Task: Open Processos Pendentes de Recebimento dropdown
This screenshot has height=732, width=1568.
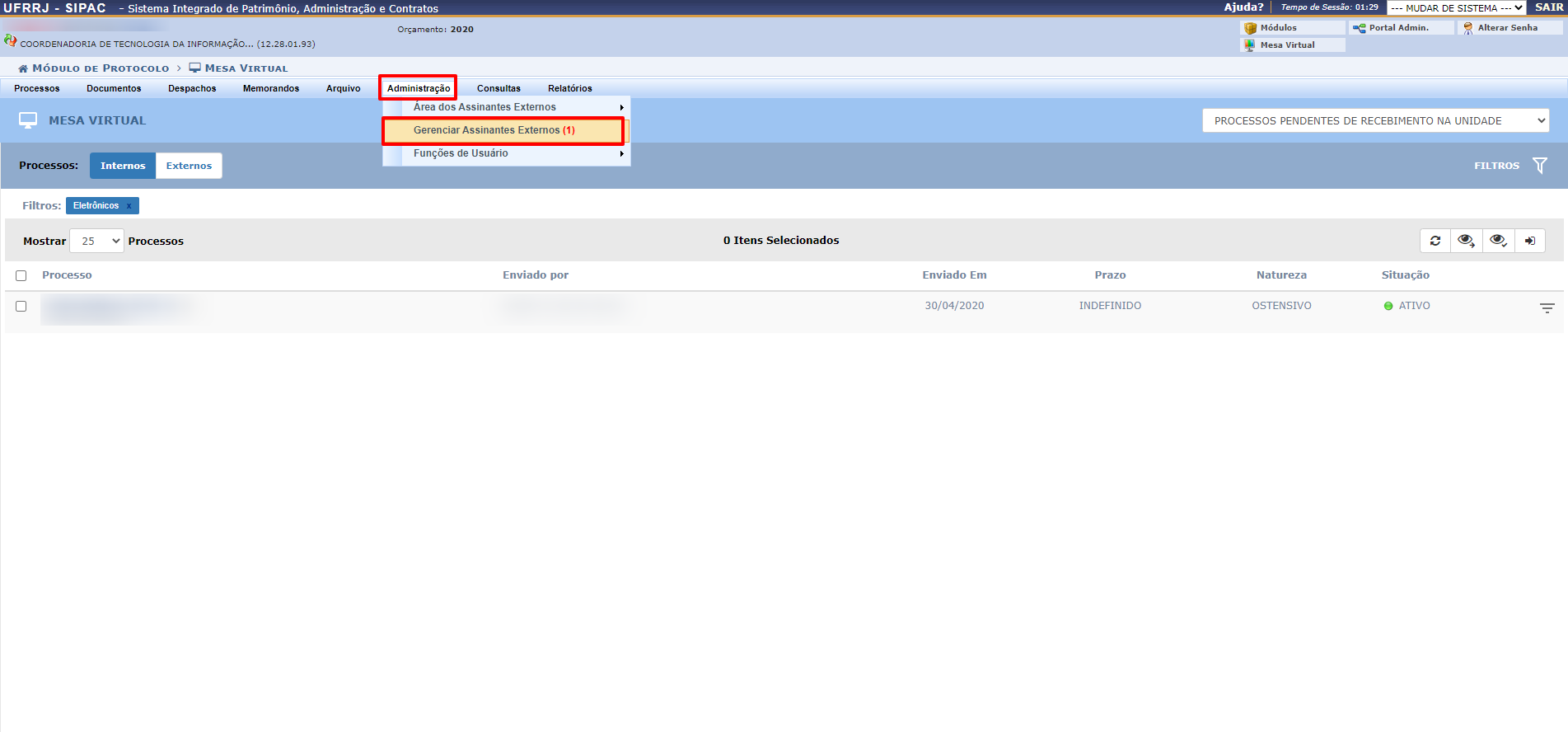Action: 1375,121
